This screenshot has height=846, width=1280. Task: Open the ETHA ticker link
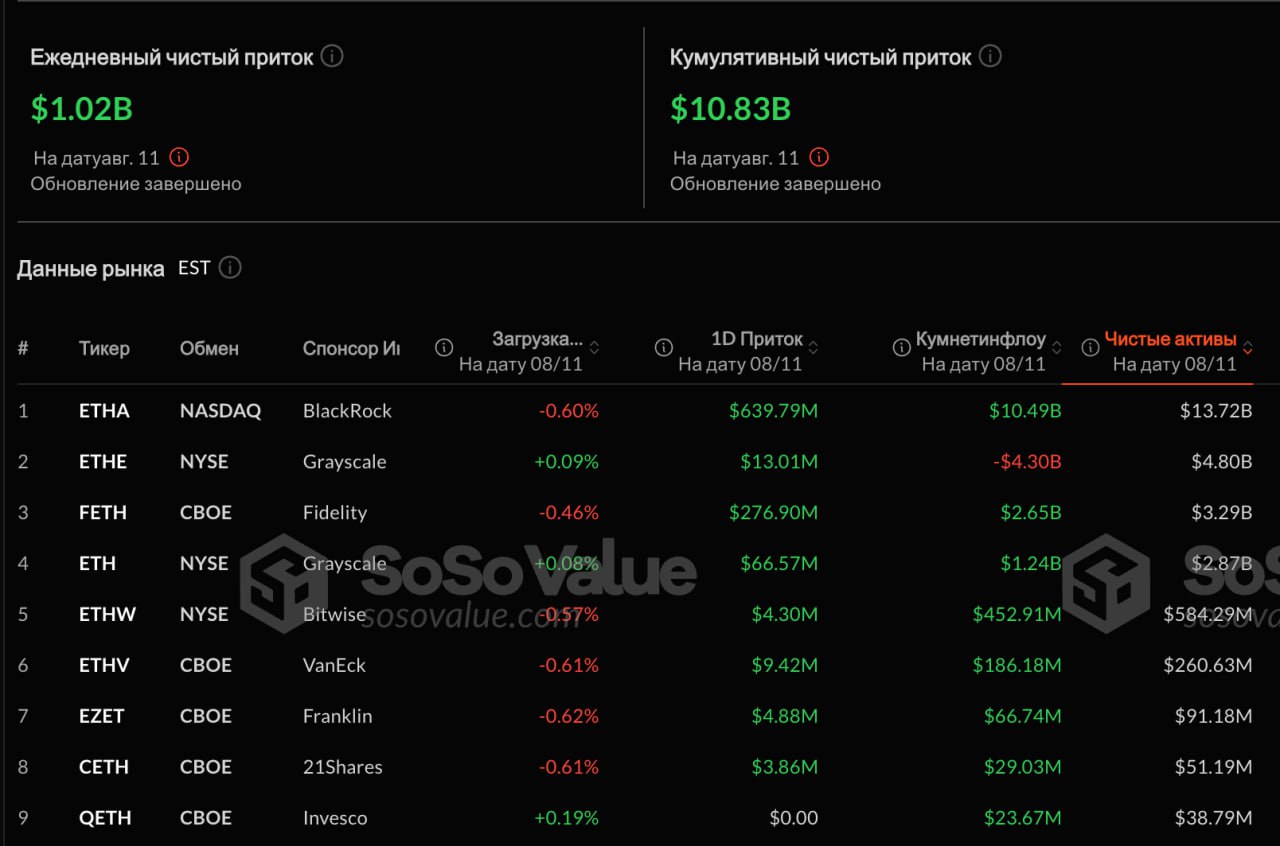[104, 411]
